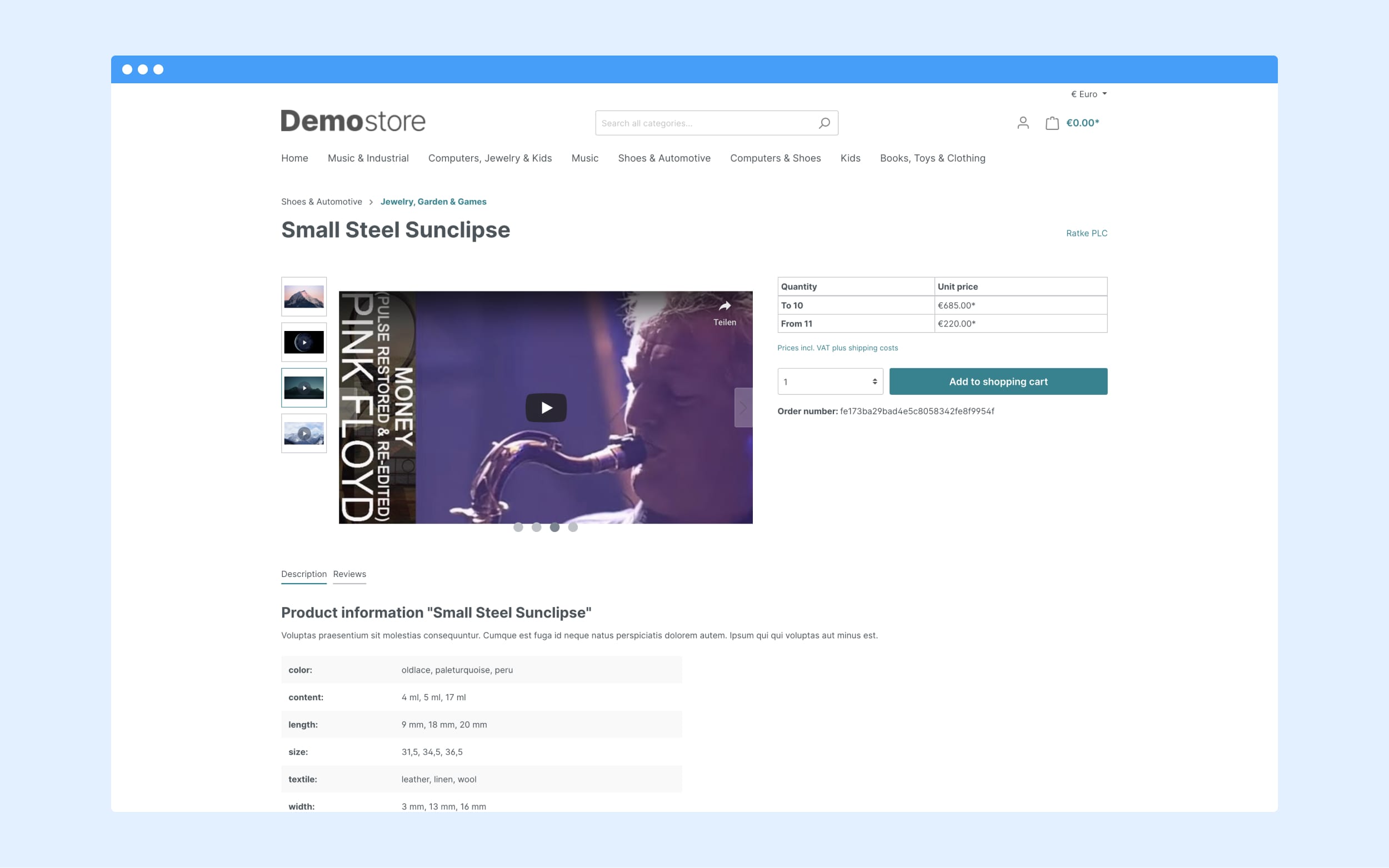Click the Jewelry, Garden & Games breadcrumb link

[434, 201]
